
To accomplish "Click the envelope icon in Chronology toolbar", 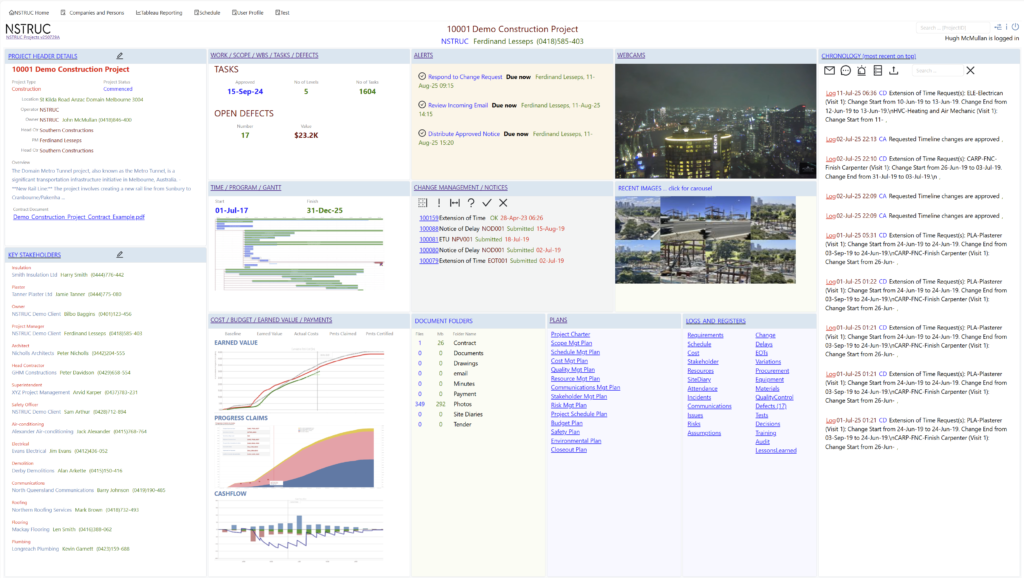I will [x=829, y=71].
